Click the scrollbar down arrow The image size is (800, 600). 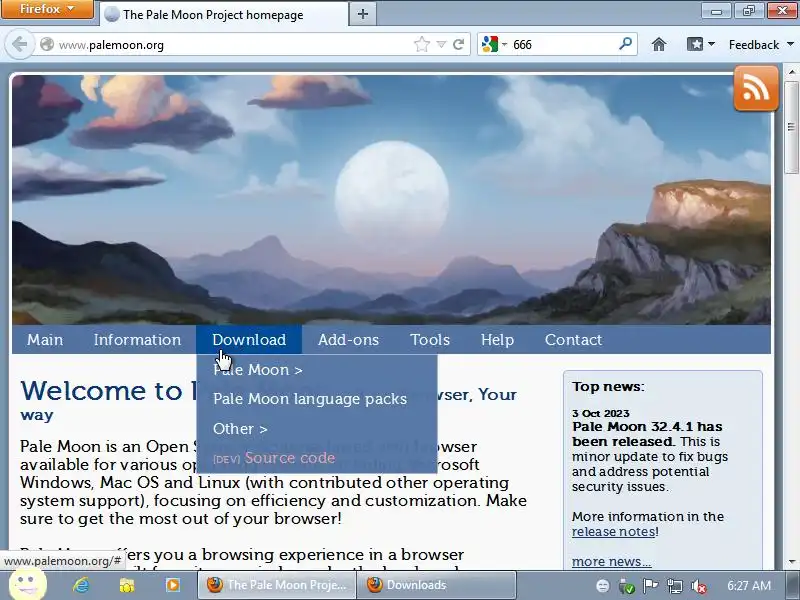[x=791, y=562]
